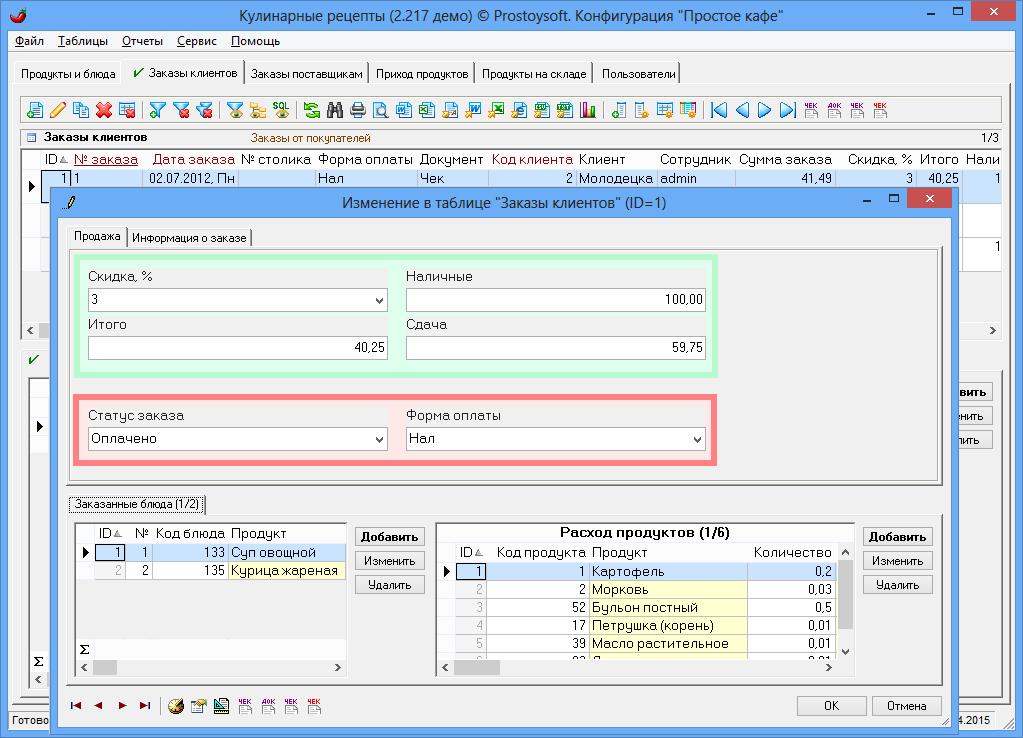Click the Отмена button
The height and width of the screenshot is (738, 1023).
(x=906, y=706)
